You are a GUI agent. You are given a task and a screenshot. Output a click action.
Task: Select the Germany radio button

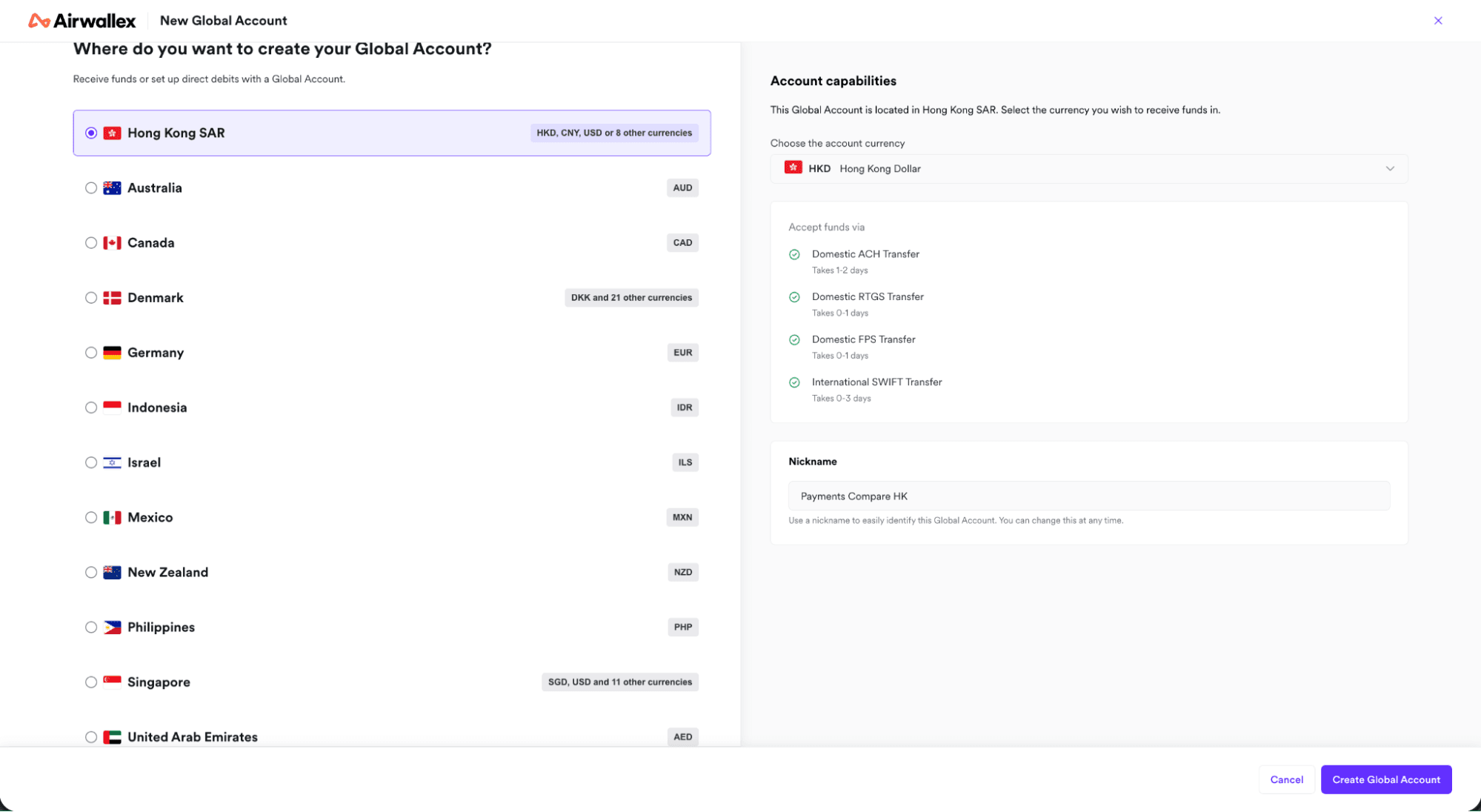[91, 353]
